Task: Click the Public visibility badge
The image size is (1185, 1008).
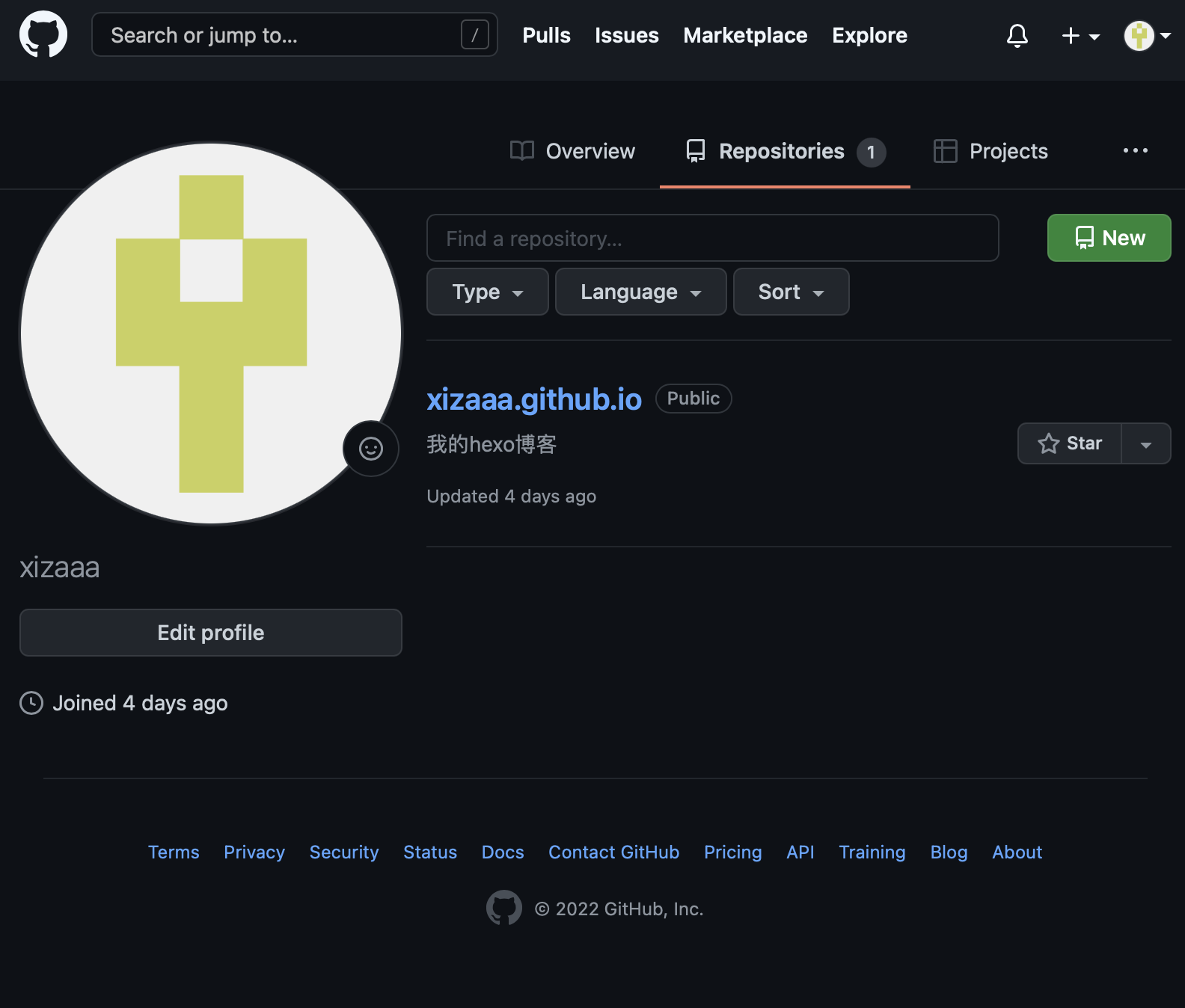Action: click(x=693, y=399)
